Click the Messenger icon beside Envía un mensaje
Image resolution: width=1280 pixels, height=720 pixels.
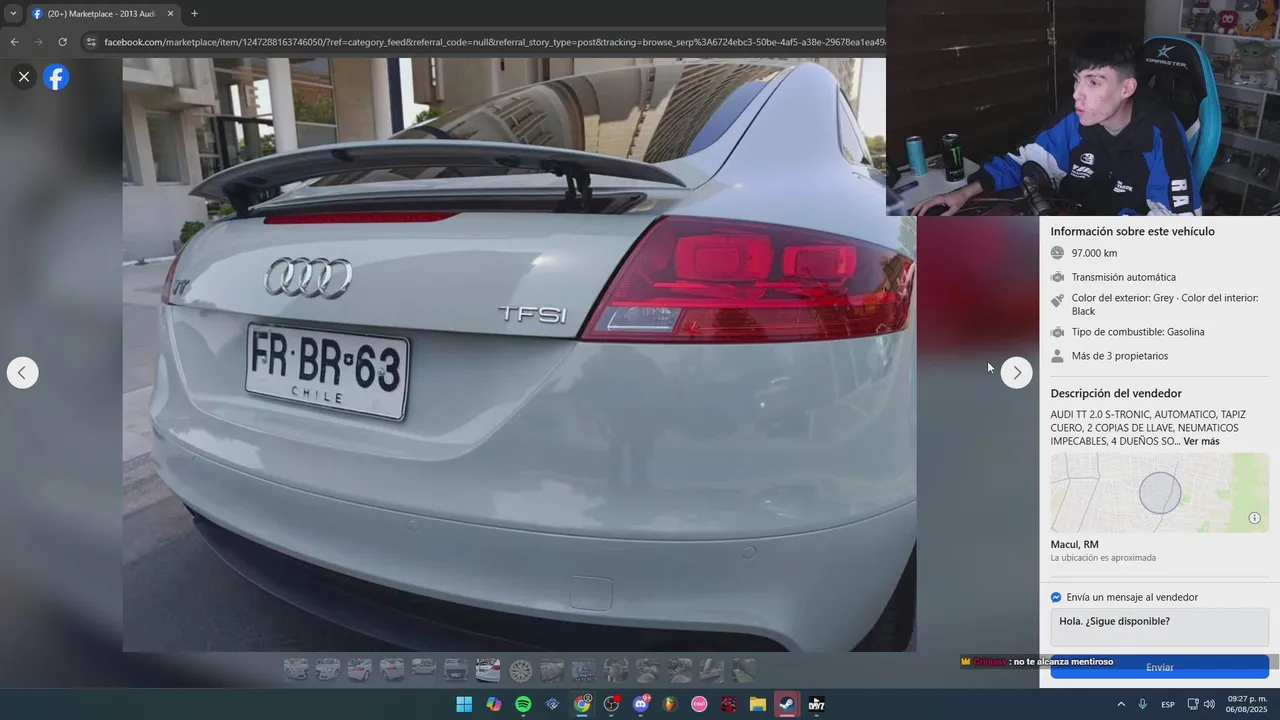pyautogui.click(x=1056, y=597)
